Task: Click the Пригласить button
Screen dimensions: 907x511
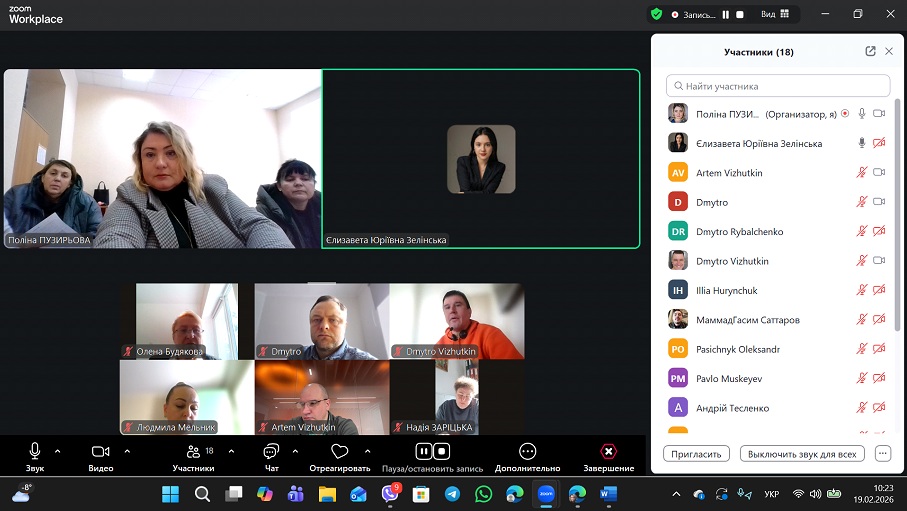Action: pos(696,453)
